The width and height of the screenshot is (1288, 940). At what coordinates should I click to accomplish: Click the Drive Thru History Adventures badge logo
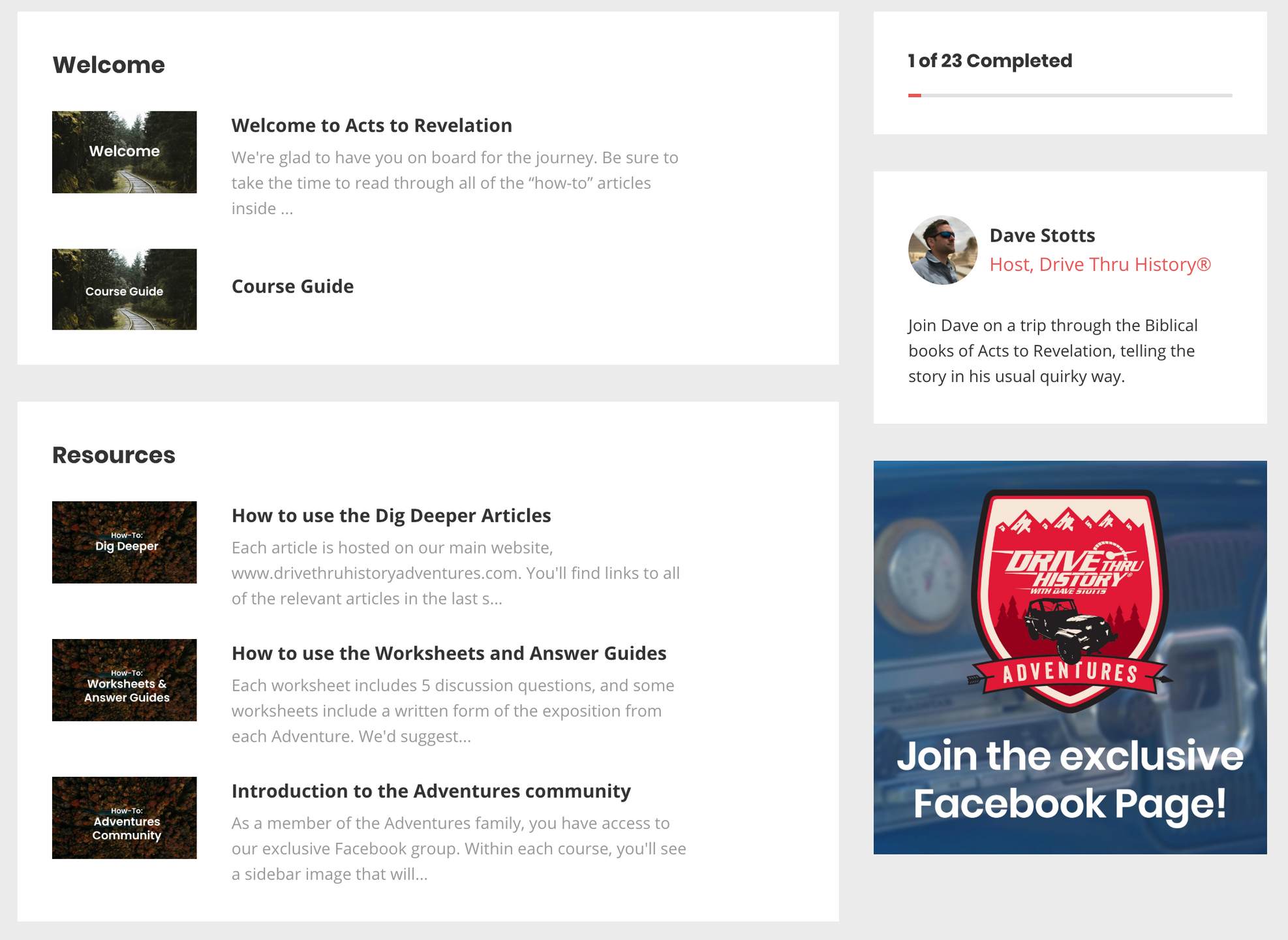point(1069,599)
